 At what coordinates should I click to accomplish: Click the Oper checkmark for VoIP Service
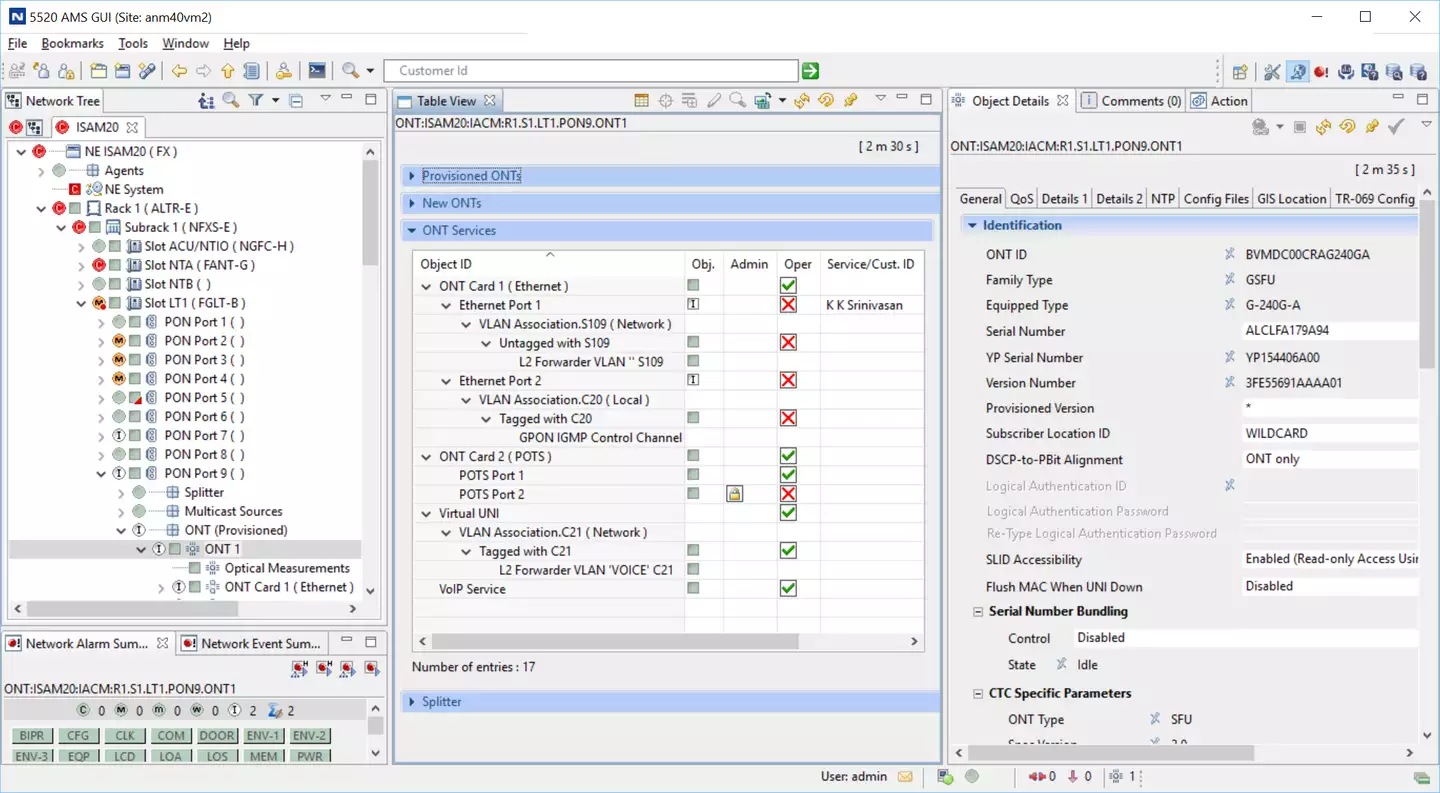[788, 589]
